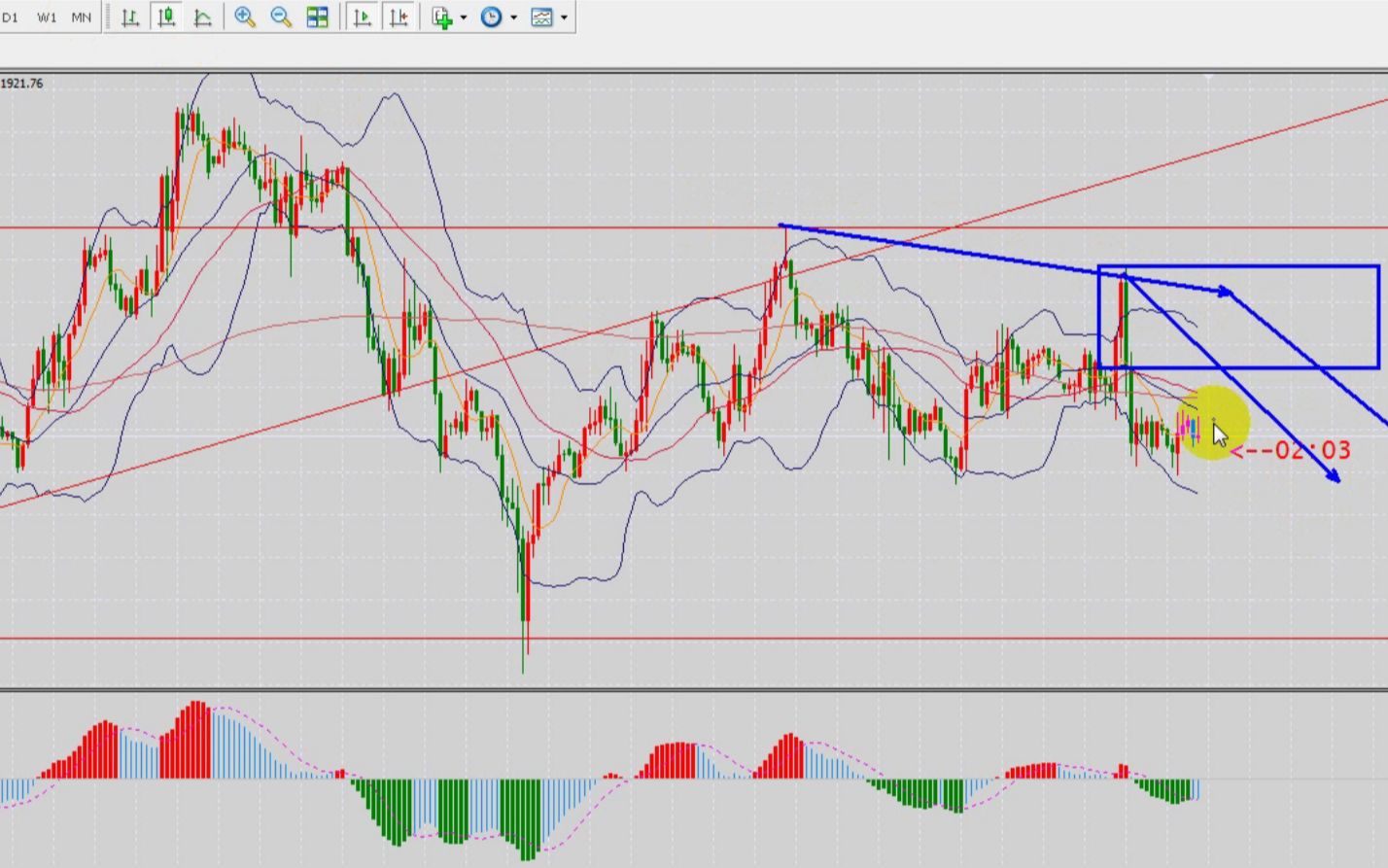Open the chart templates icon

(541, 17)
